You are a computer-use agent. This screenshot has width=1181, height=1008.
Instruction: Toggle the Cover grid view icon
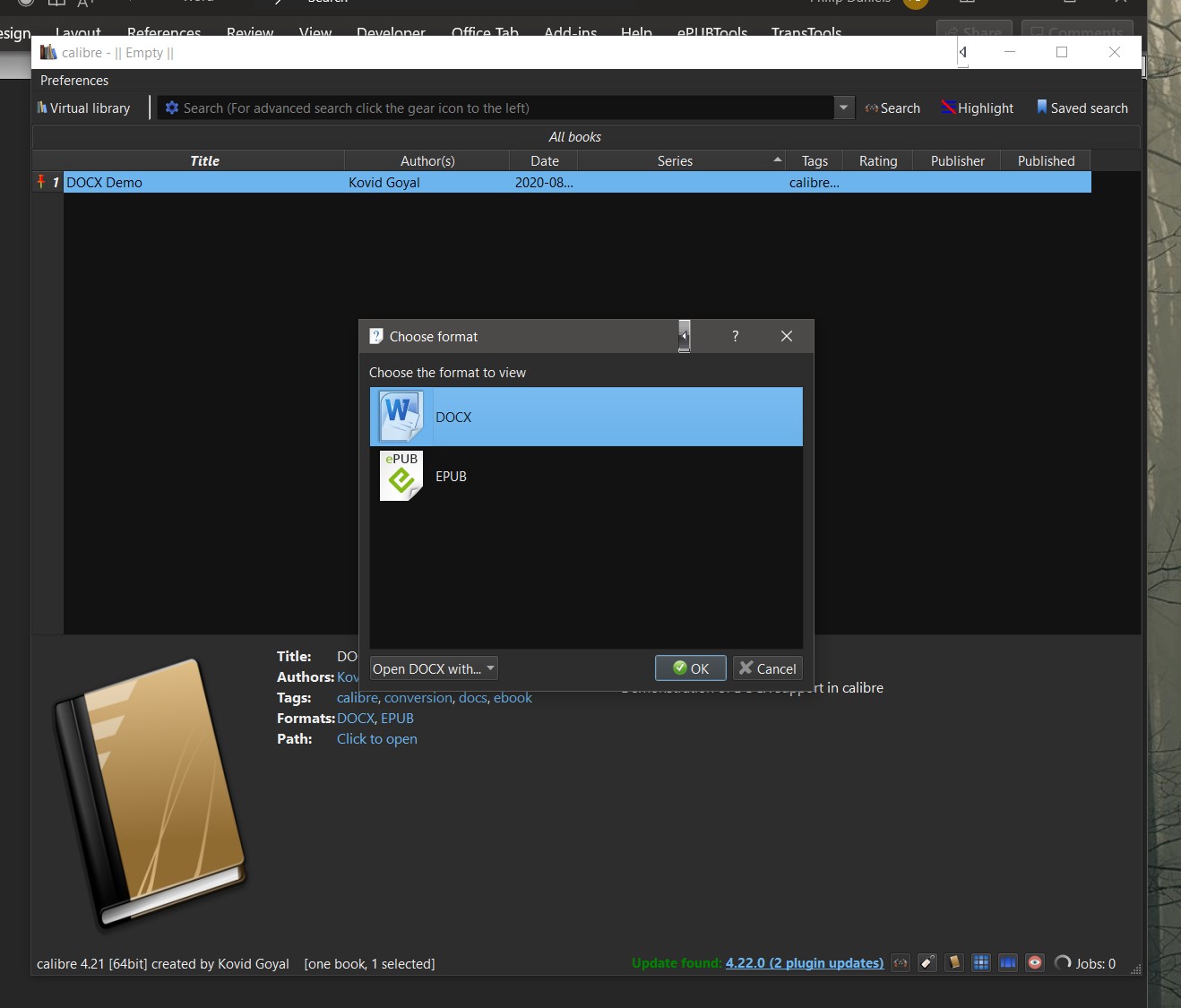pos(981,963)
